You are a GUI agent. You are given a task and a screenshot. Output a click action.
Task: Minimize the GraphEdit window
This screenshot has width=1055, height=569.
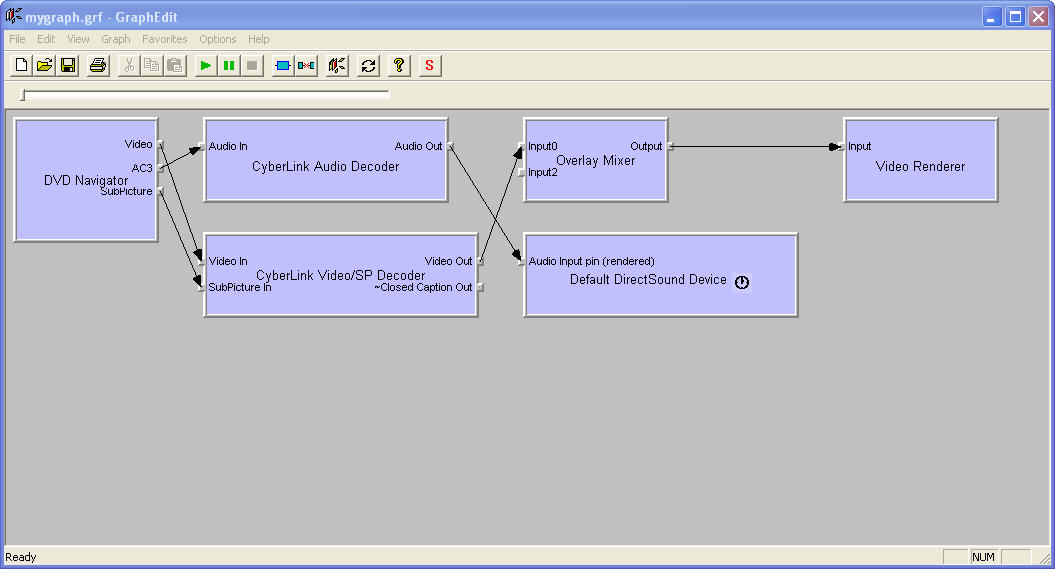click(x=992, y=17)
